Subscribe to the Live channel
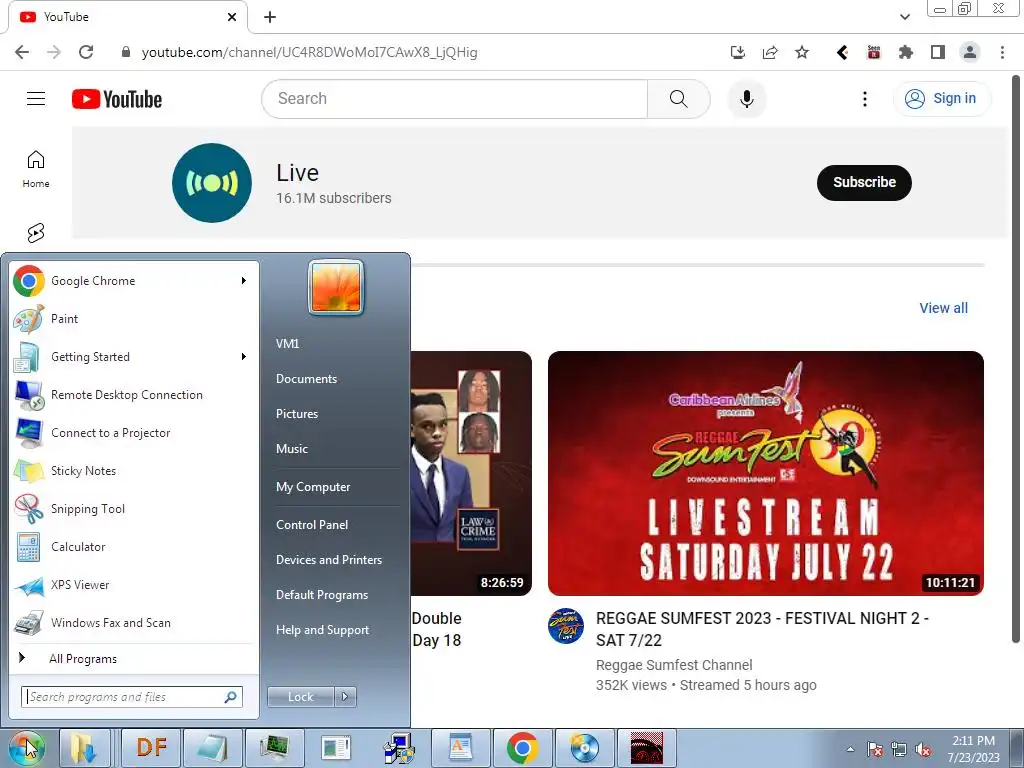The image size is (1024, 768). 864,182
